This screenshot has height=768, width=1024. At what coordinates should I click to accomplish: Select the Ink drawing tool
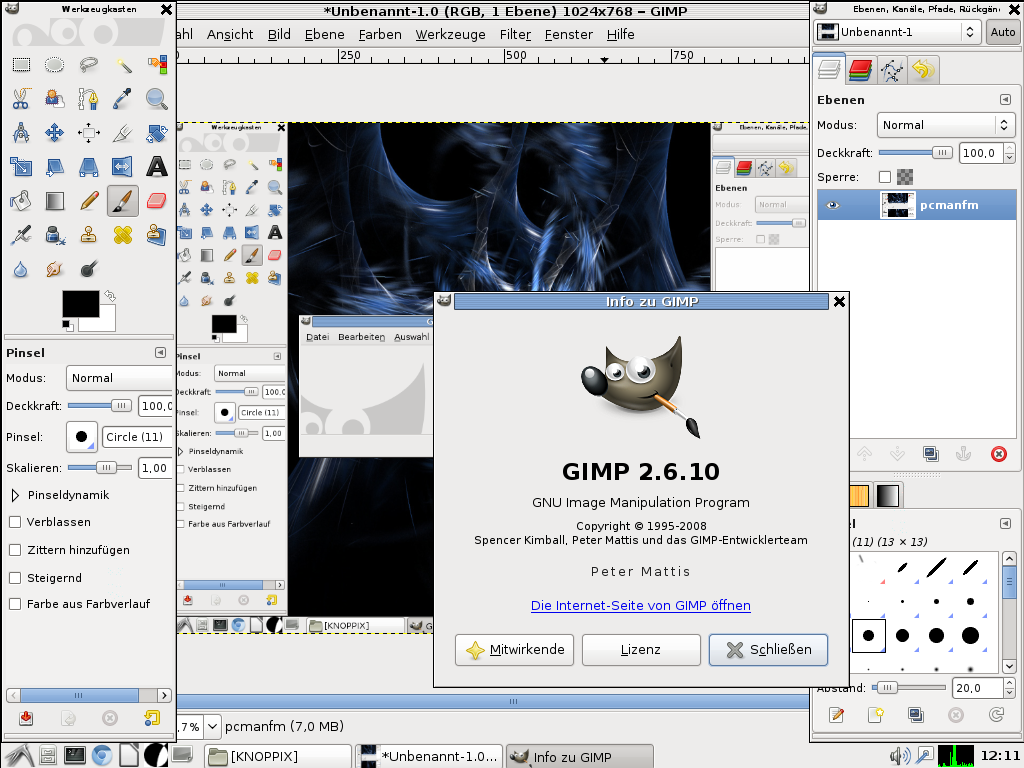[x=54, y=234]
